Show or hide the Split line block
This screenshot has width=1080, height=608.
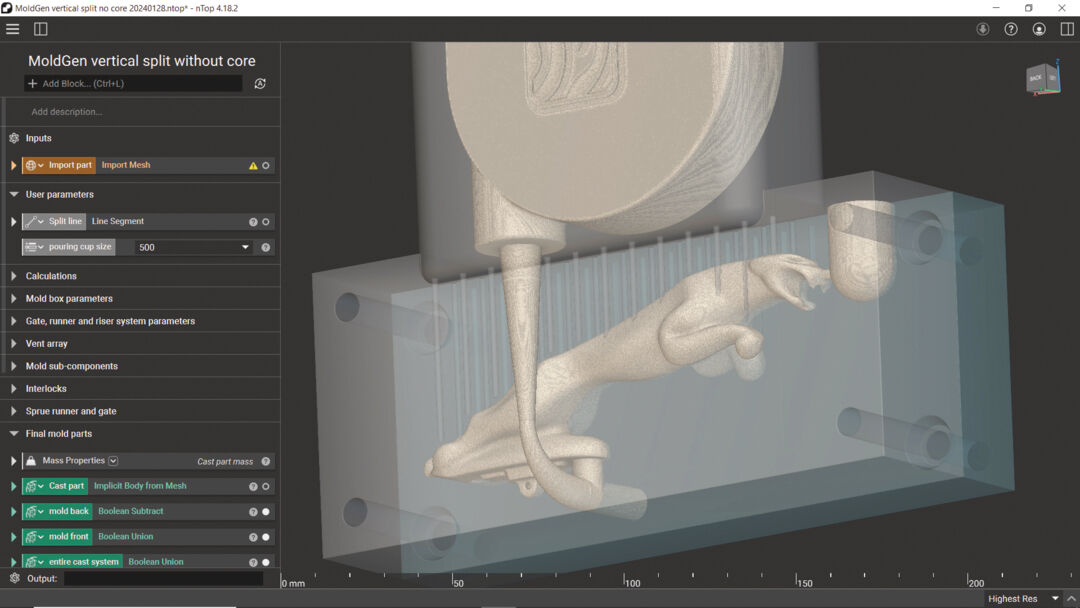pyautogui.click(x=266, y=222)
